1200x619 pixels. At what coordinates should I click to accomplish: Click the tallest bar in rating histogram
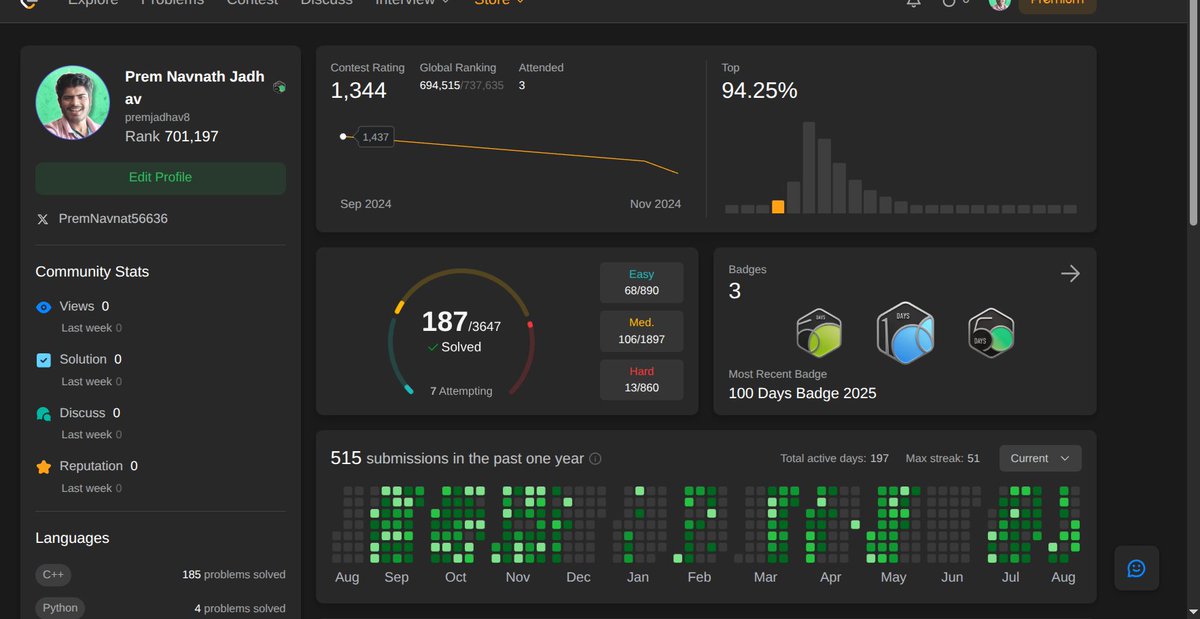click(x=808, y=167)
